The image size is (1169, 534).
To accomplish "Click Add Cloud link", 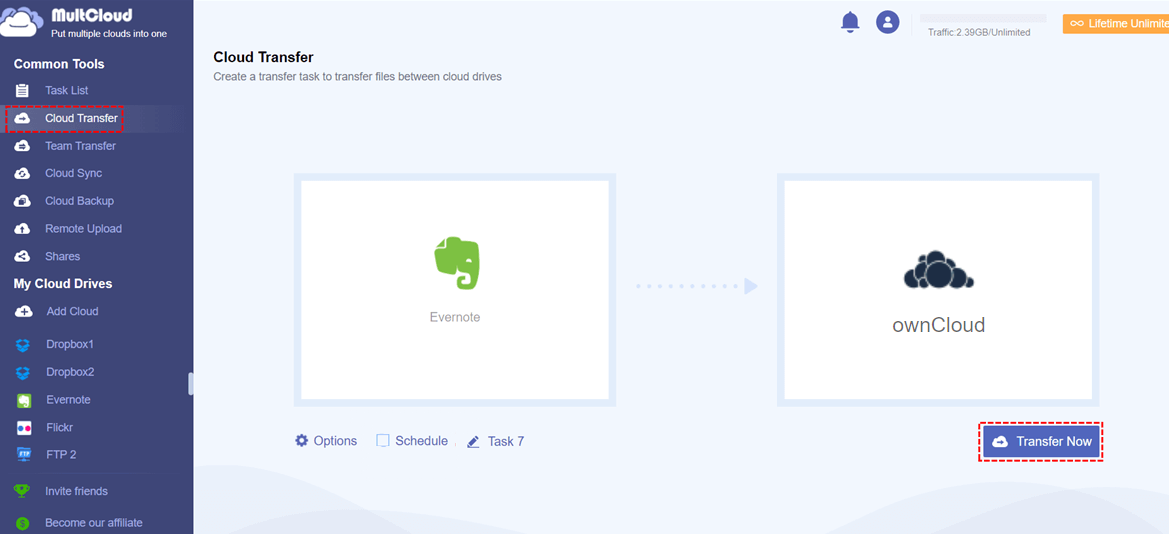I will (x=72, y=311).
